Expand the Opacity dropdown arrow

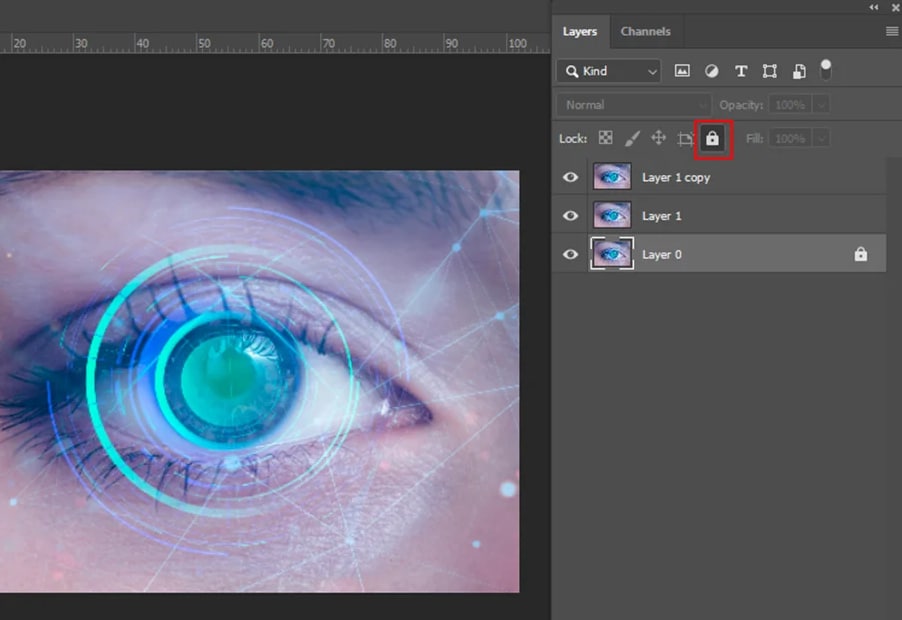pyautogui.click(x=821, y=105)
